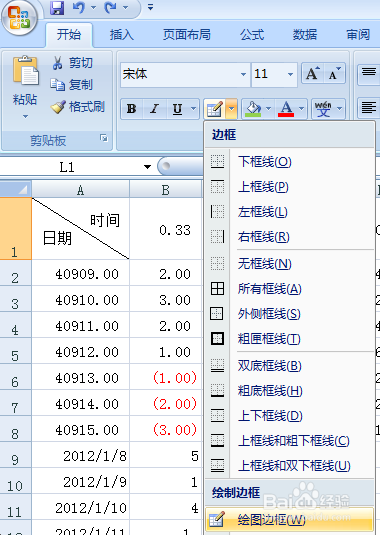The width and height of the screenshot is (380, 535).
Task: Open the undo history dropdown arrow
Action: [93, 8]
